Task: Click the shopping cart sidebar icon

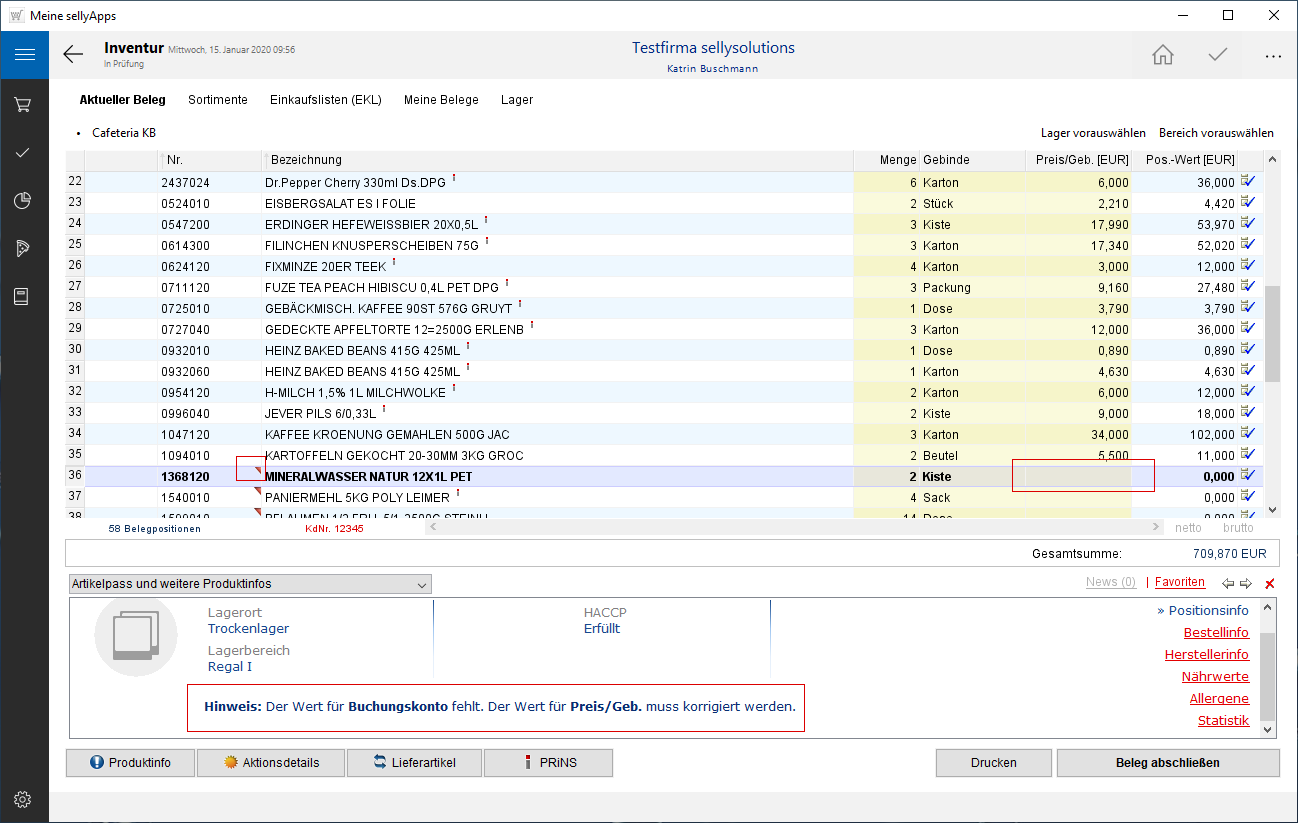Action: 24,105
